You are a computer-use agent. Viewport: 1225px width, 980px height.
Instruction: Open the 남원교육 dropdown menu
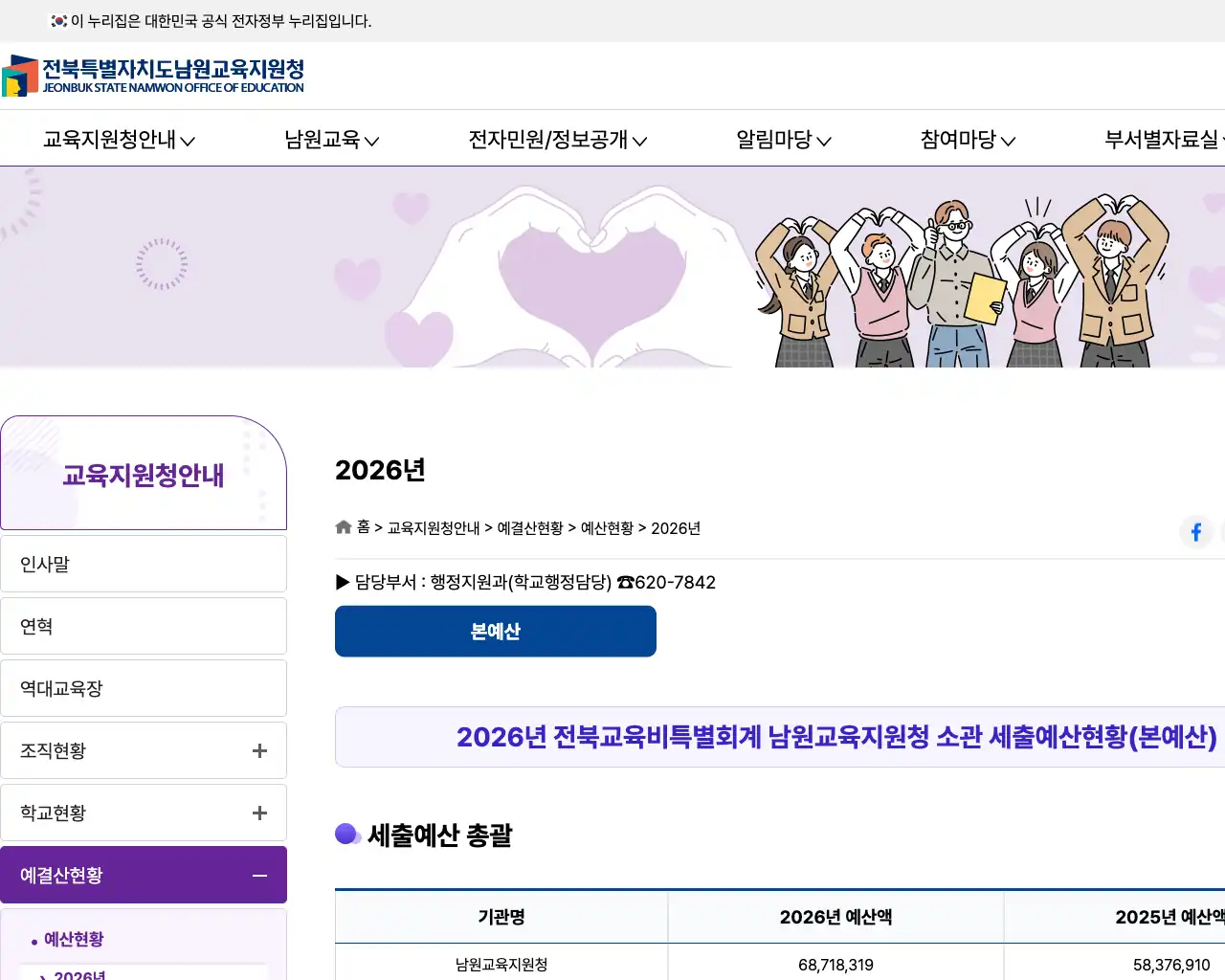coord(331,140)
